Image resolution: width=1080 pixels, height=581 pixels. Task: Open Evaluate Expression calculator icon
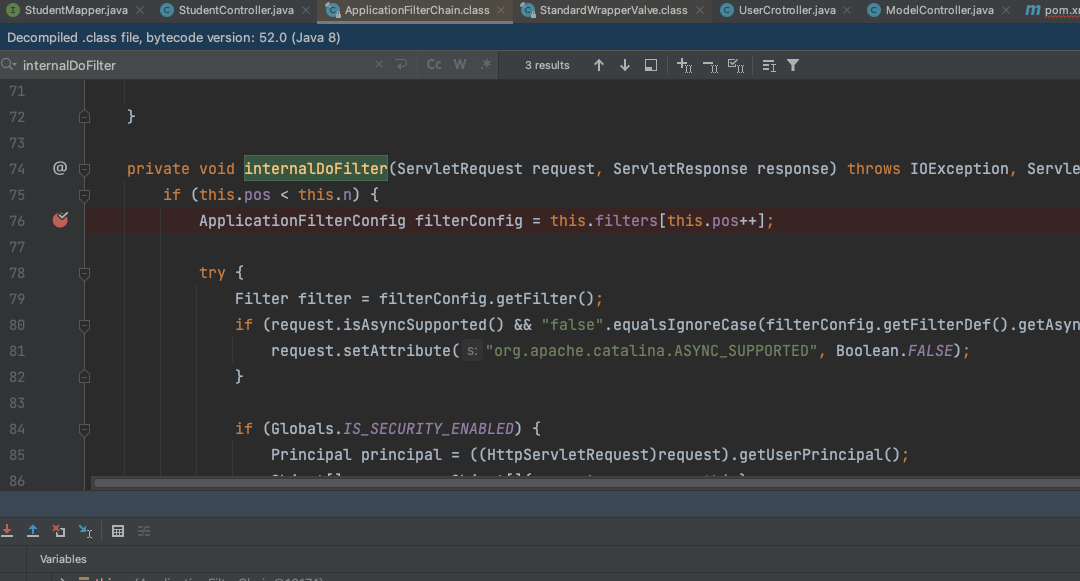(x=118, y=531)
